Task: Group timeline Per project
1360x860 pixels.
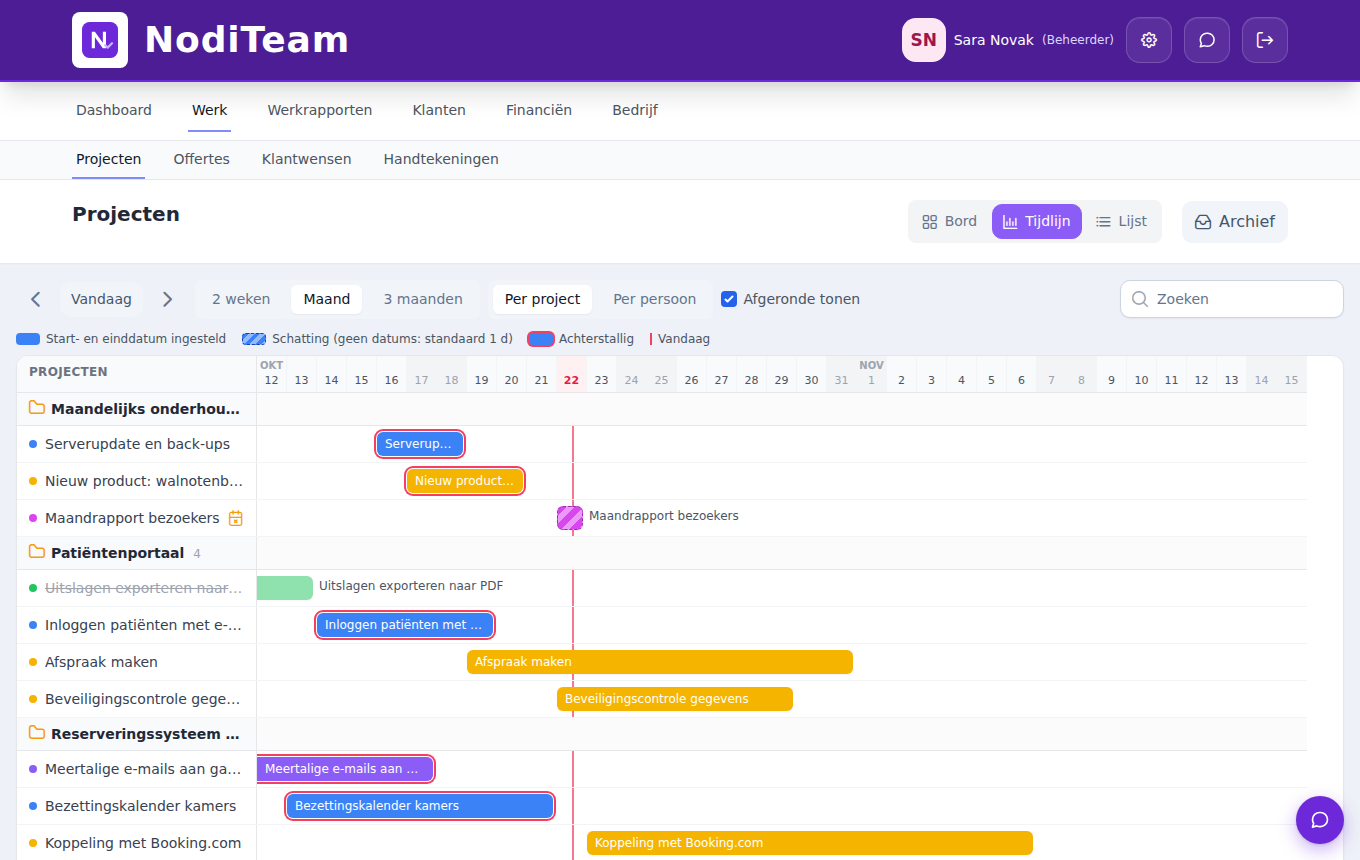Action: (x=542, y=299)
